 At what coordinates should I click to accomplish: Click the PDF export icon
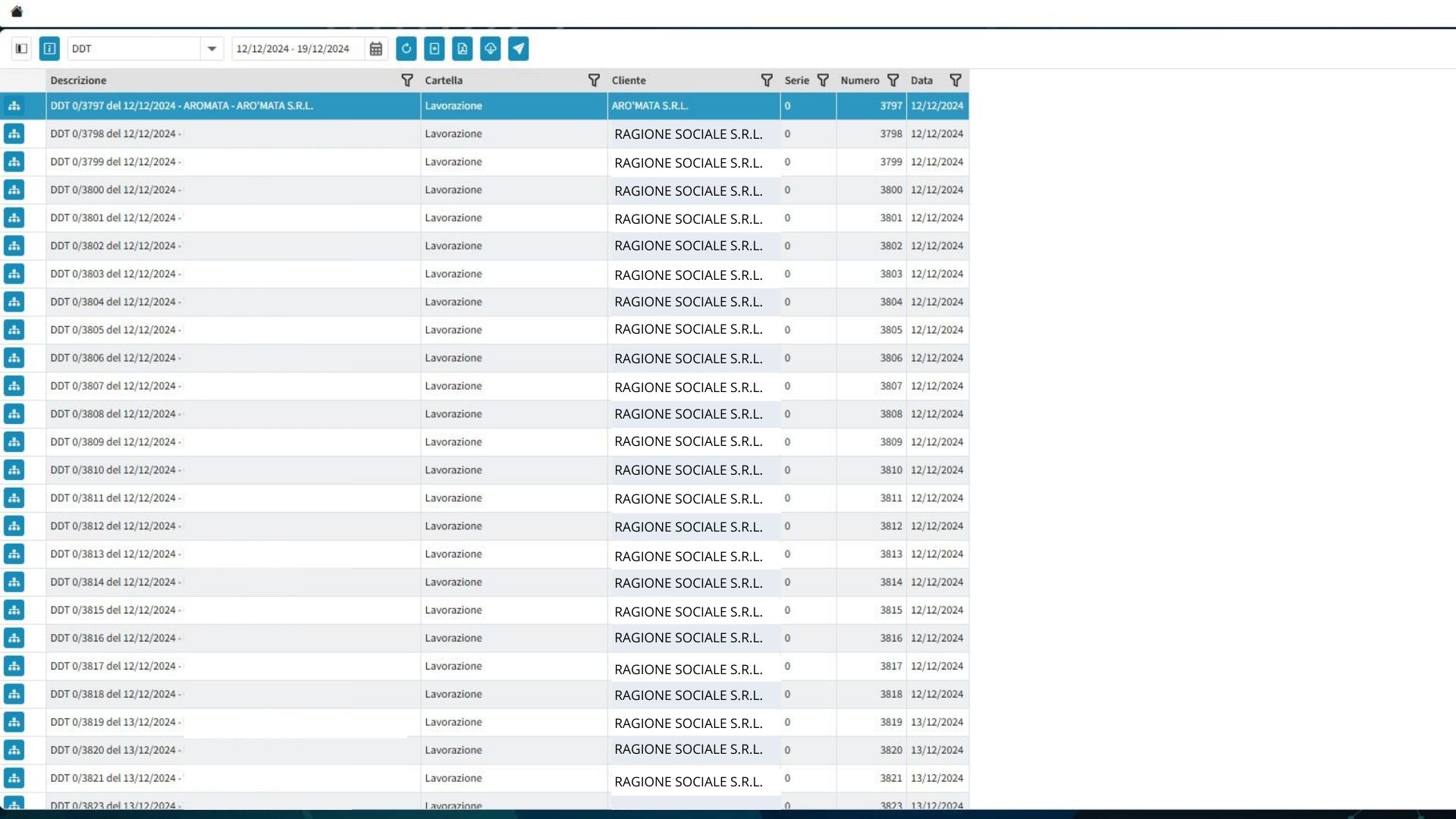(462, 49)
